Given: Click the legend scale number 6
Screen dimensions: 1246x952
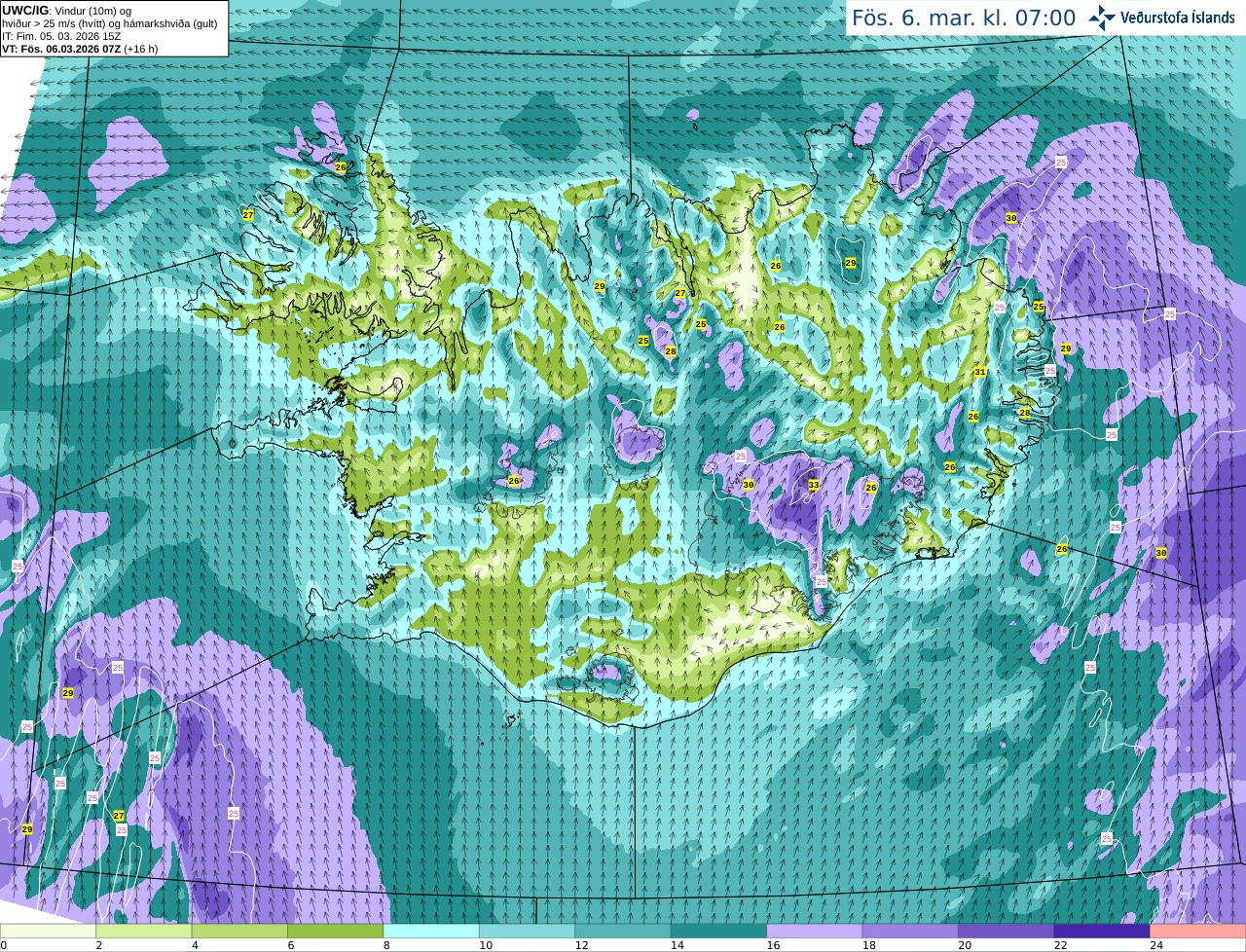Looking at the screenshot, I should pos(290,945).
